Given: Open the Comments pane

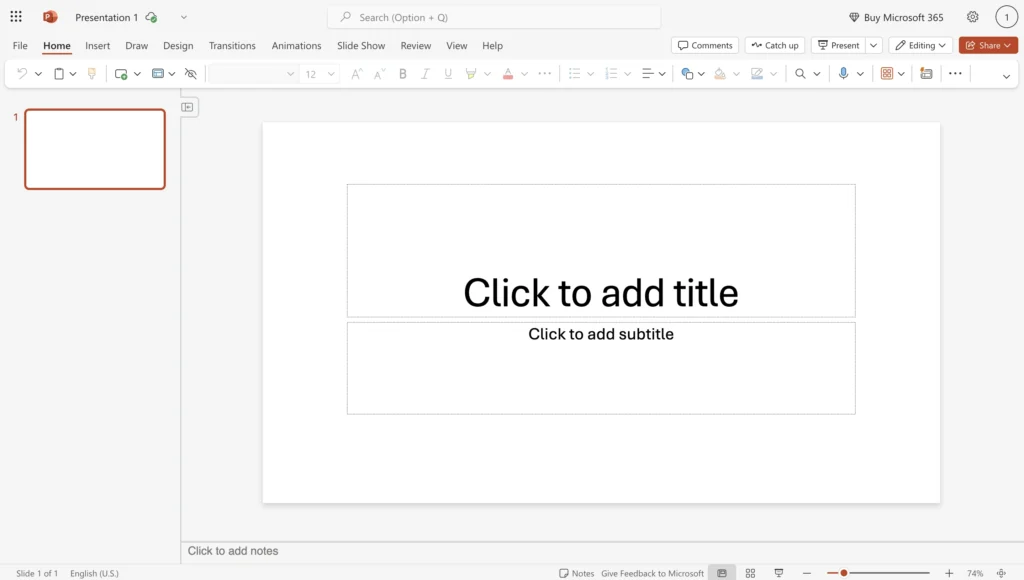Looking at the screenshot, I should (x=705, y=45).
